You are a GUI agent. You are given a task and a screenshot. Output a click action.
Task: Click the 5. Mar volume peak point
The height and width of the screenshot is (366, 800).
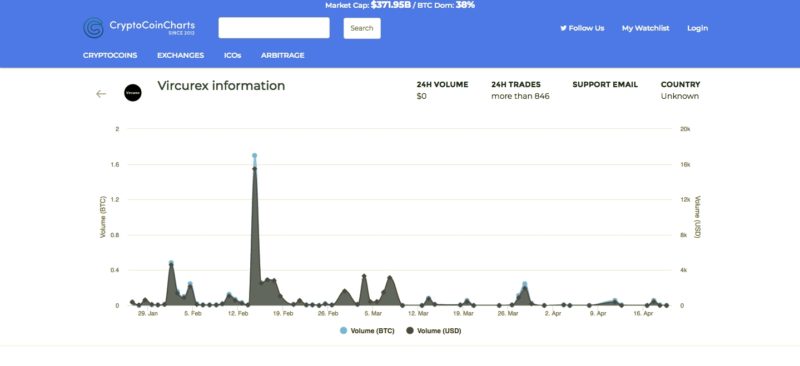pyautogui.click(x=364, y=276)
